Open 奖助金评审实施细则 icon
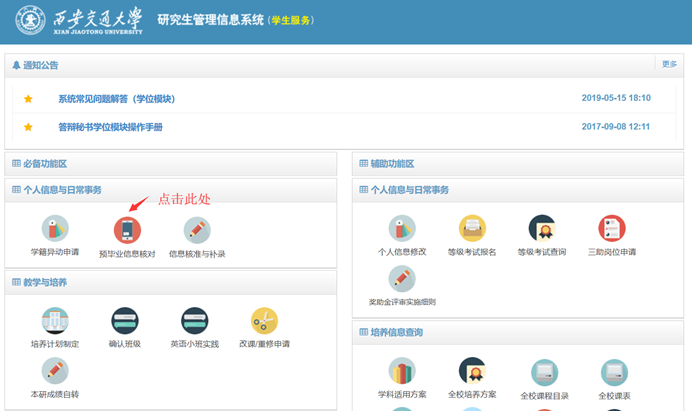Viewport: 692px width, 411px height. tap(402, 279)
